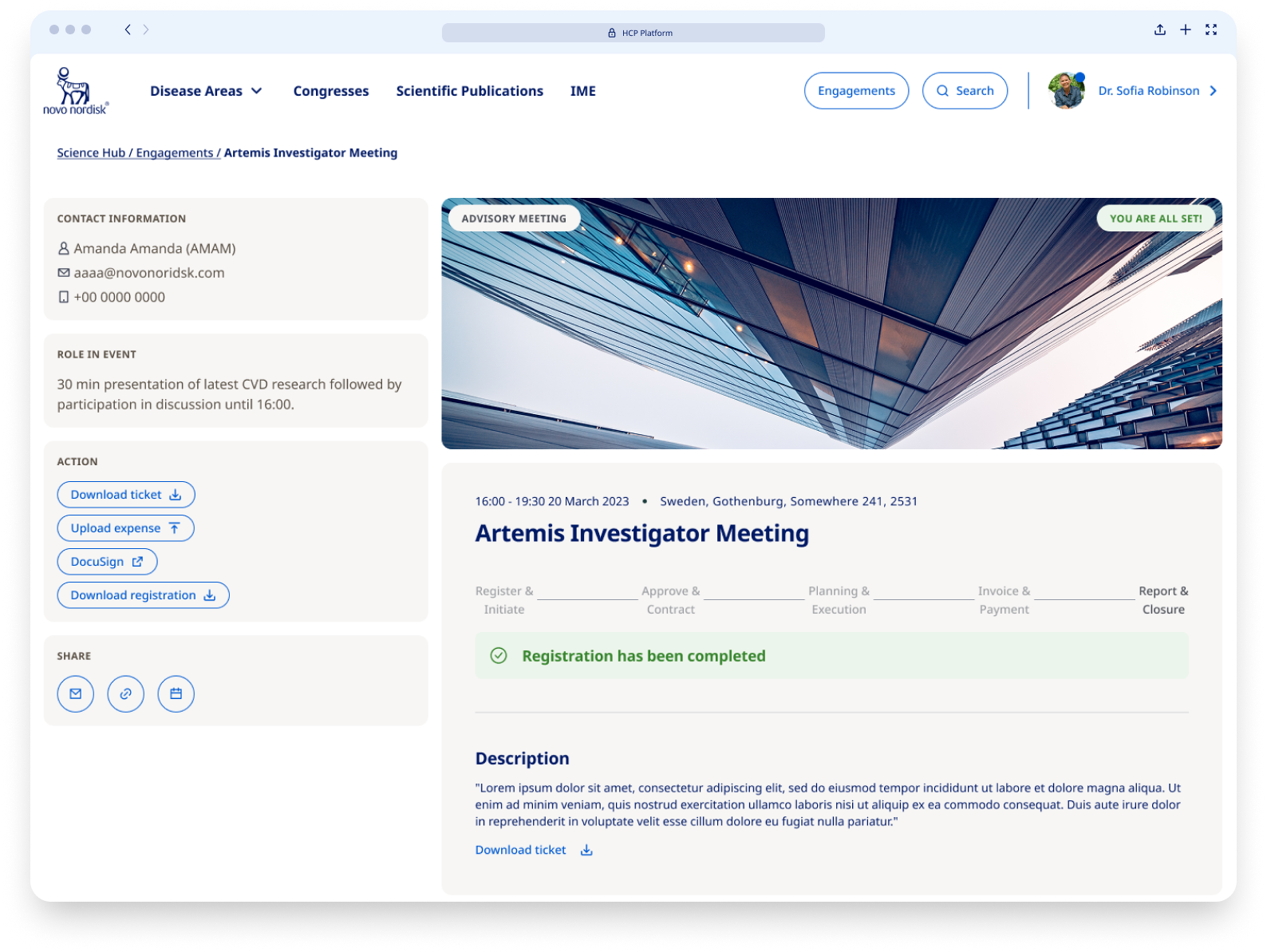
Task: Select the Planning & Execution step
Action: pos(839,600)
